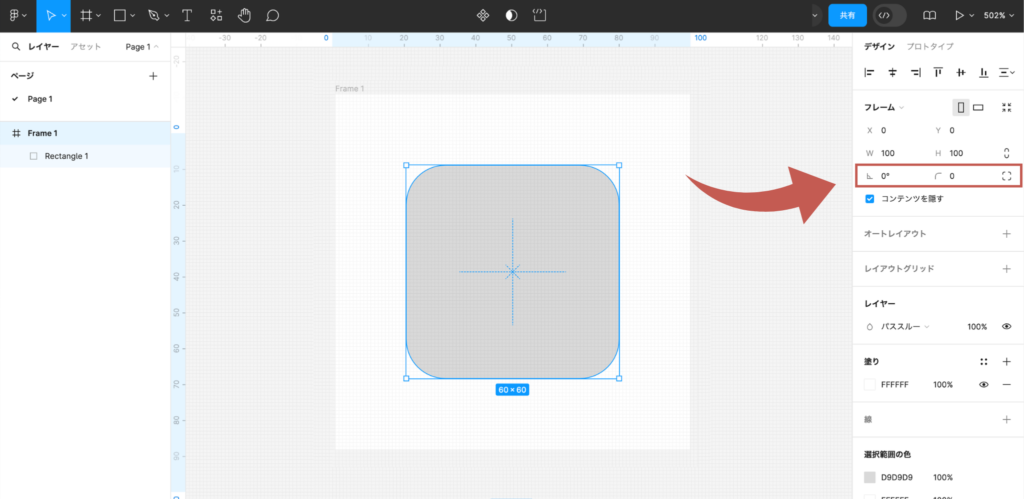1024x499 pixels.
Task: Select the Hand tool
Action: (244, 16)
